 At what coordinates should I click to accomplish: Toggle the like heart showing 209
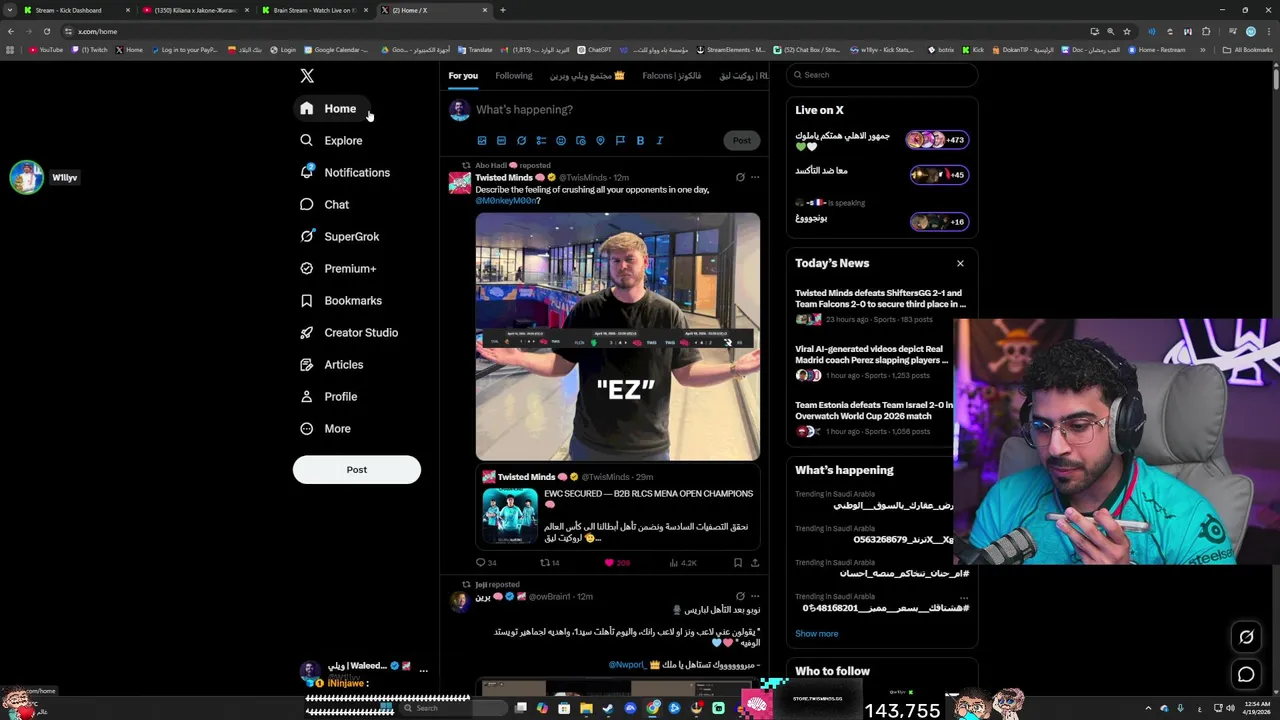(x=617, y=563)
